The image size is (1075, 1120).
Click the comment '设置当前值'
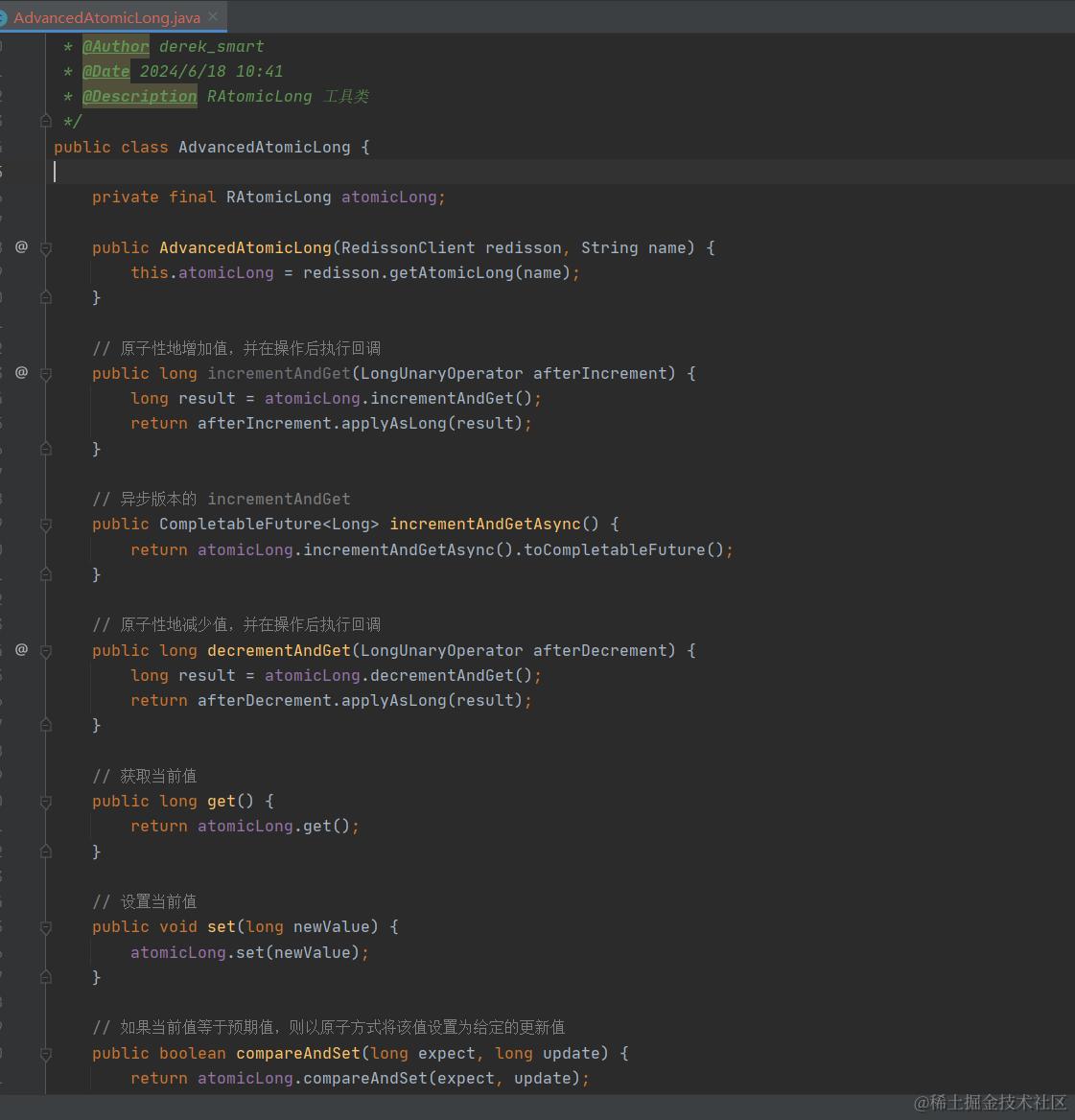pyautogui.click(x=144, y=902)
